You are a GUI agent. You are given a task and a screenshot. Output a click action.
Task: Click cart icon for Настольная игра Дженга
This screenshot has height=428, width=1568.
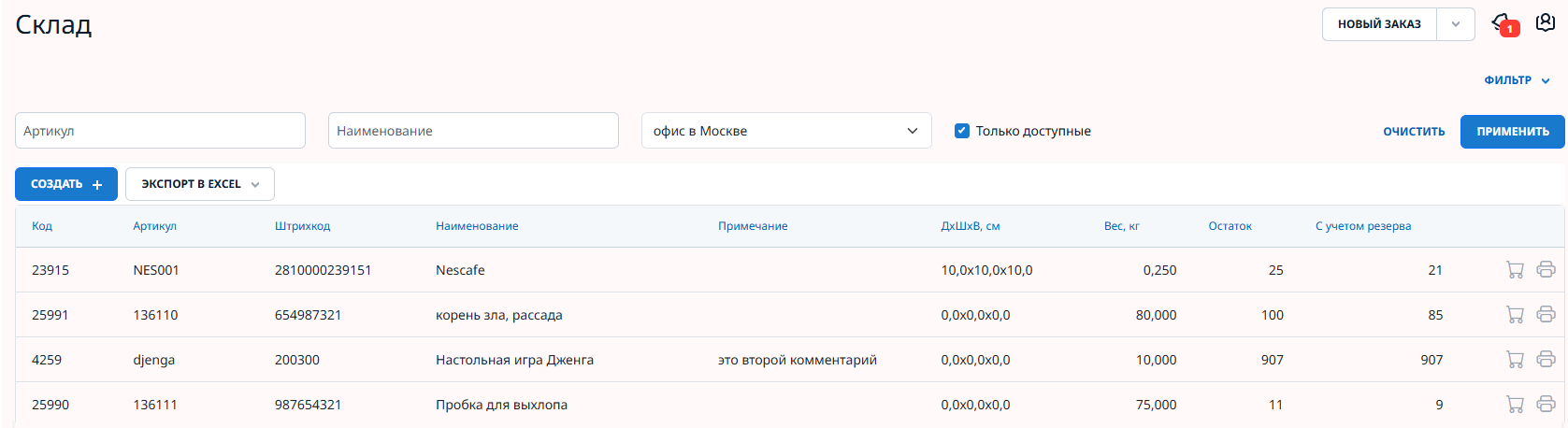coord(1515,360)
